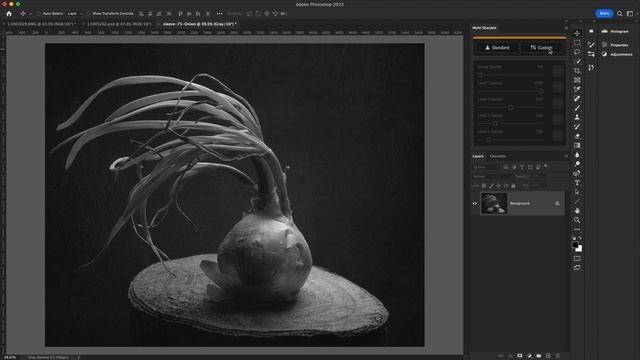The image size is (640, 360).
Task: Click the foreground color swatch
Action: (575, 245)
